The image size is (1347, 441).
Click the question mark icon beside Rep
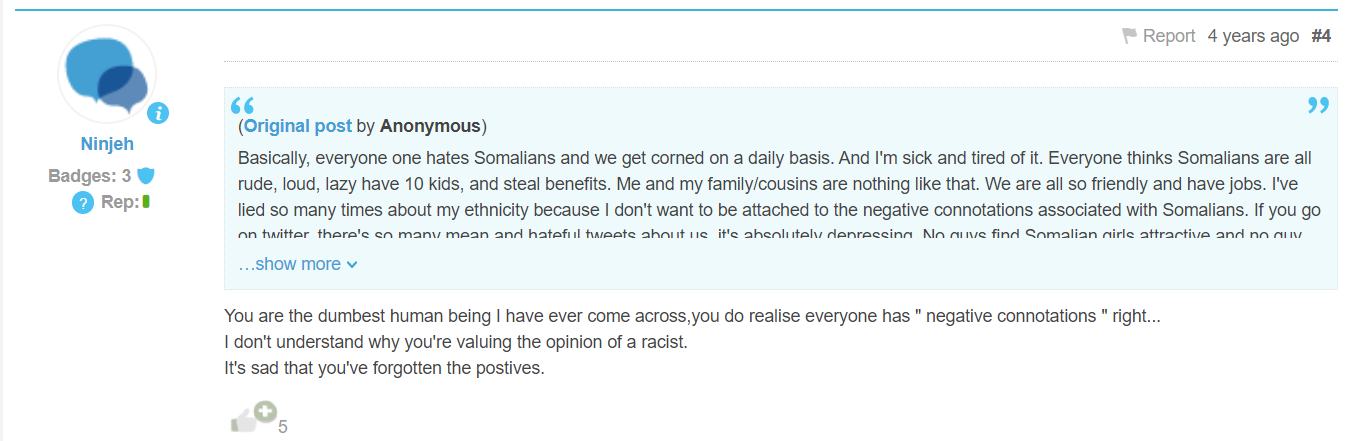(82, 203)
